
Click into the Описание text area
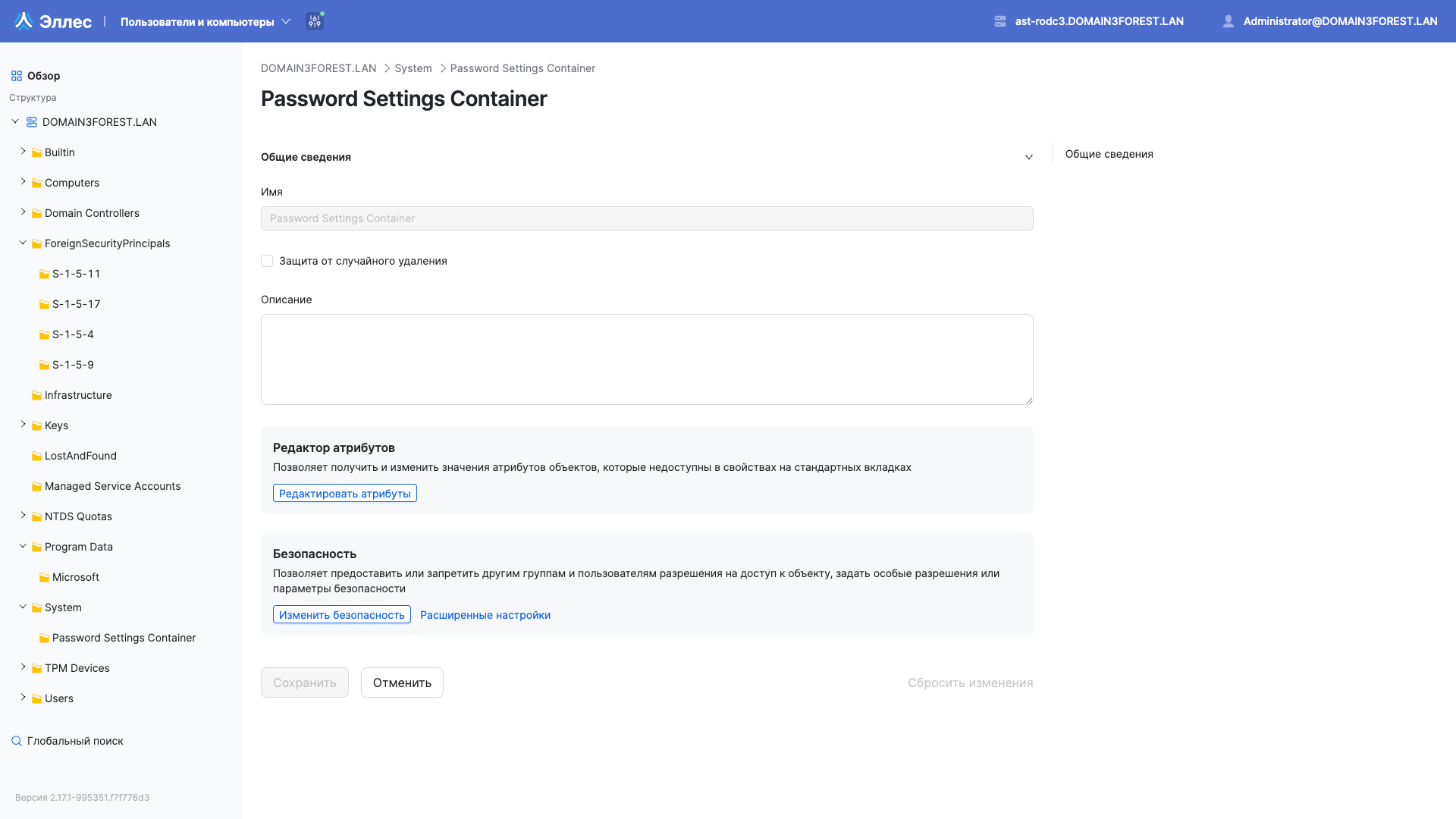point(646,359)
